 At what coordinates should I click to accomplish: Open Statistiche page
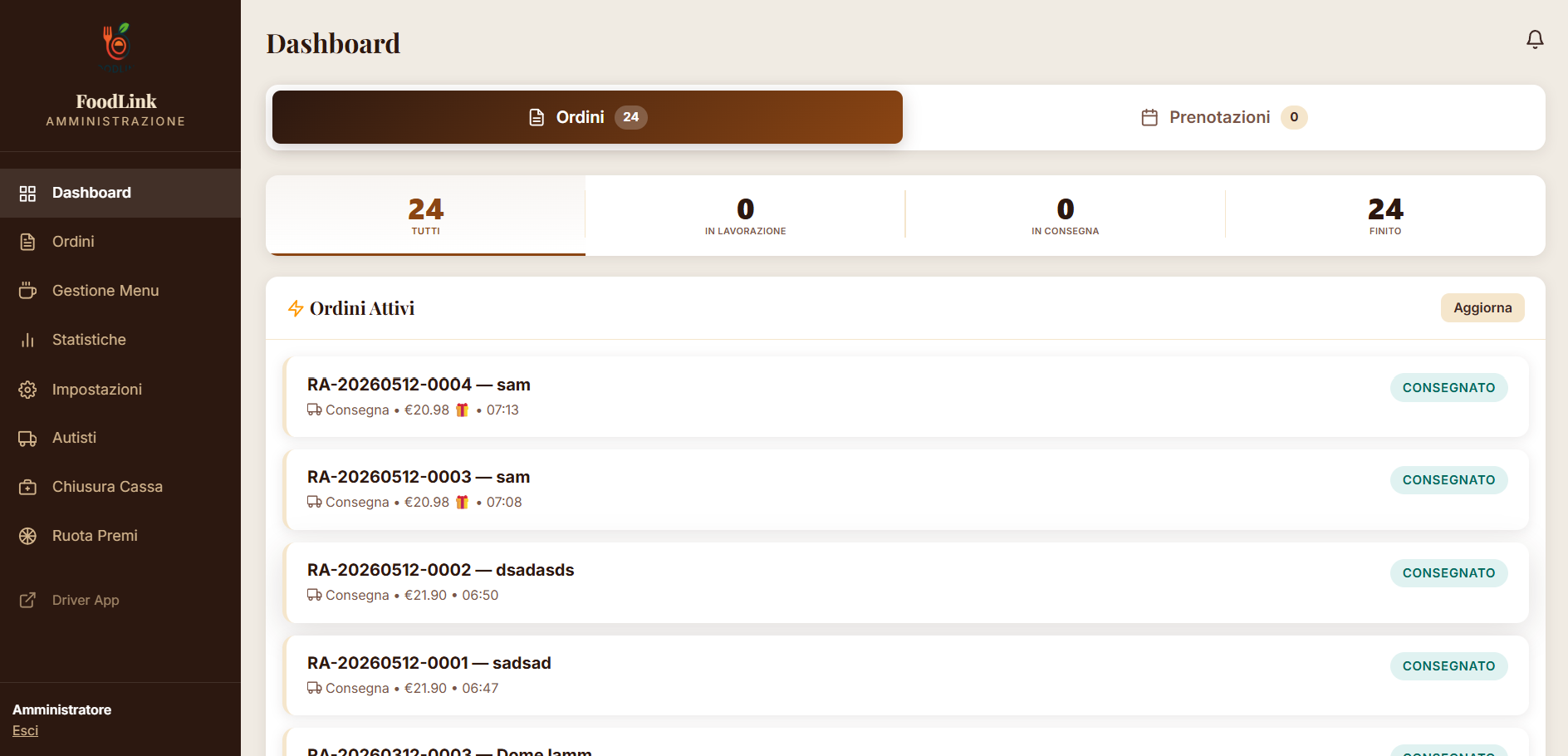120,340
